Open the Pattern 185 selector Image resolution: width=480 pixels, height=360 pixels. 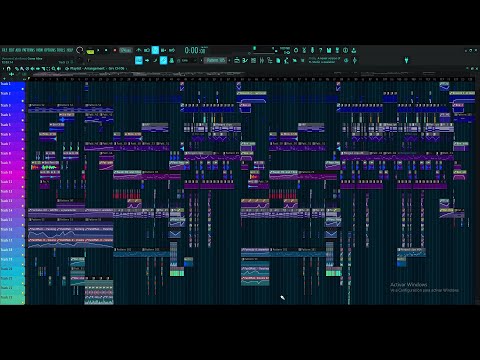coord(216,60)
